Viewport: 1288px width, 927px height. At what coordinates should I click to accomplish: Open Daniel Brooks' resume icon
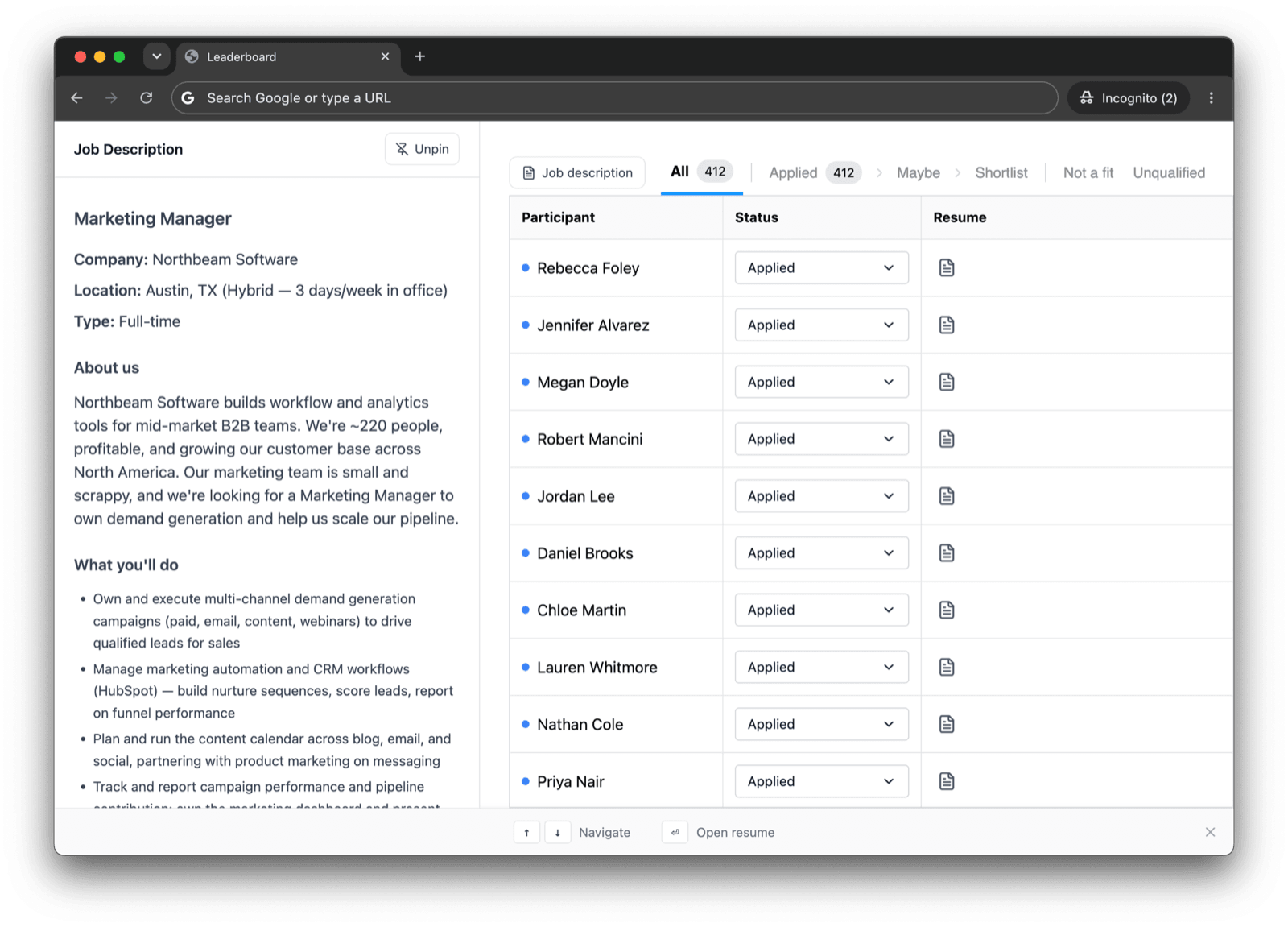tap(947, 553)
